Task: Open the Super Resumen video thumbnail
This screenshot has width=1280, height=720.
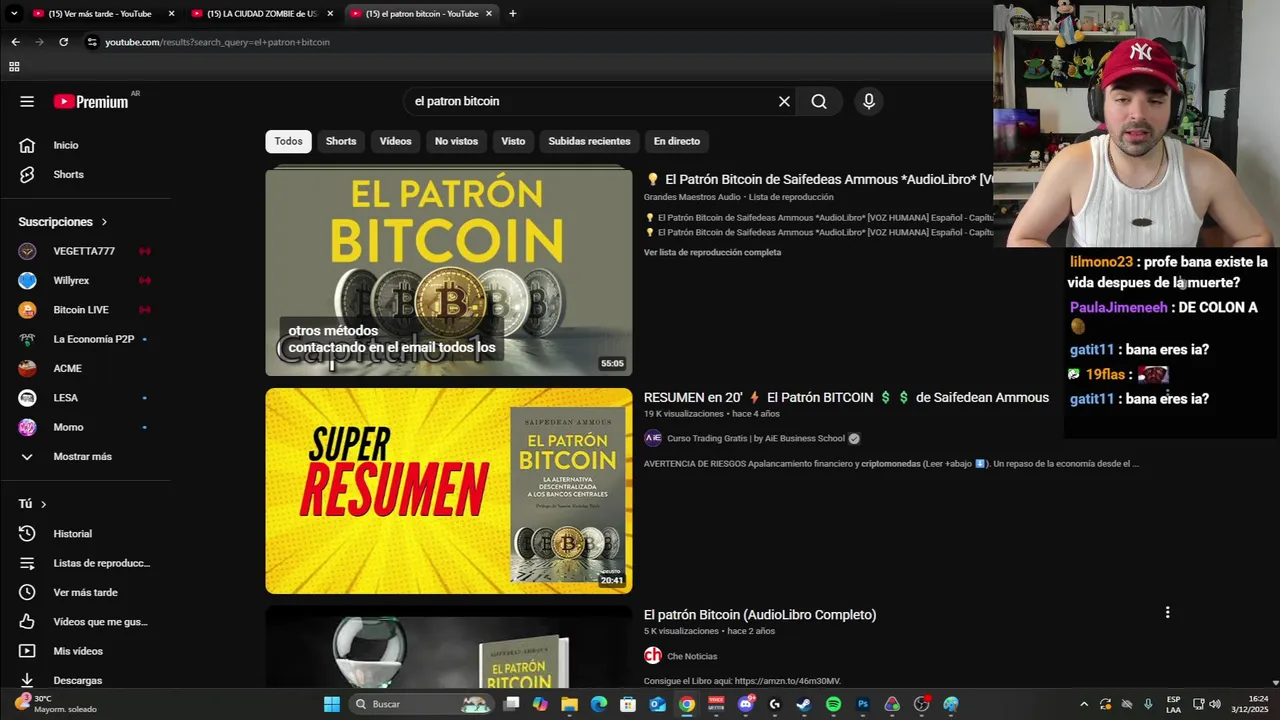Action: point(448,491)
